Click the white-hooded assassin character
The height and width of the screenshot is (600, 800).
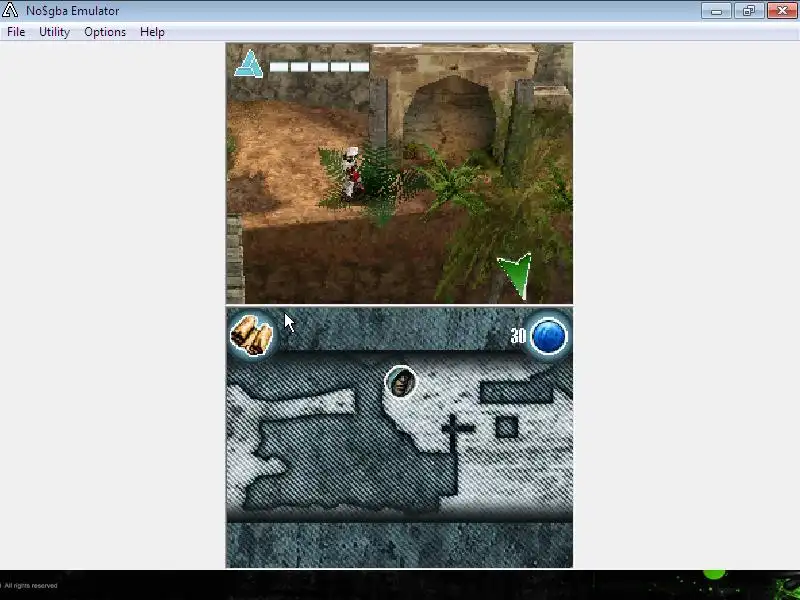(352, 172)
